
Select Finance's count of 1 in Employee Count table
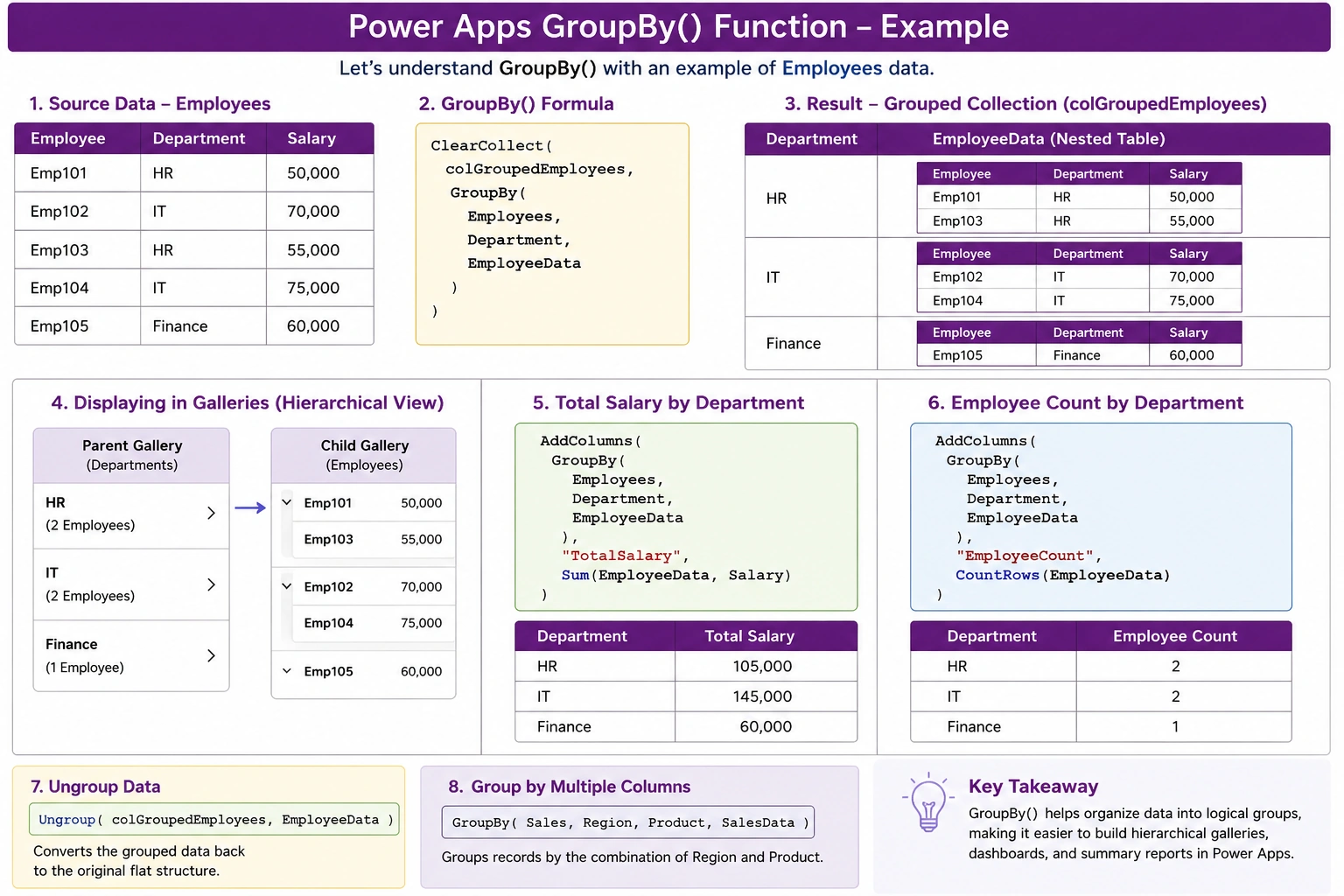[1175, 726]
